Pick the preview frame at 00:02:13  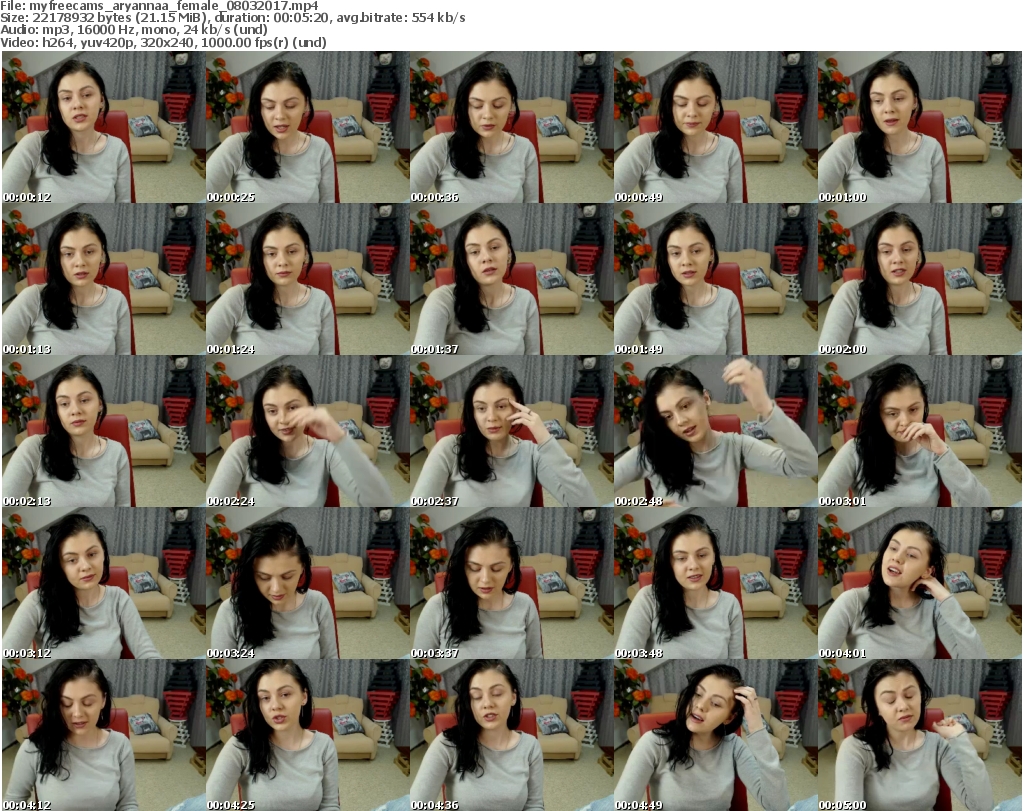pyautogui.click(x=103, y=432)
